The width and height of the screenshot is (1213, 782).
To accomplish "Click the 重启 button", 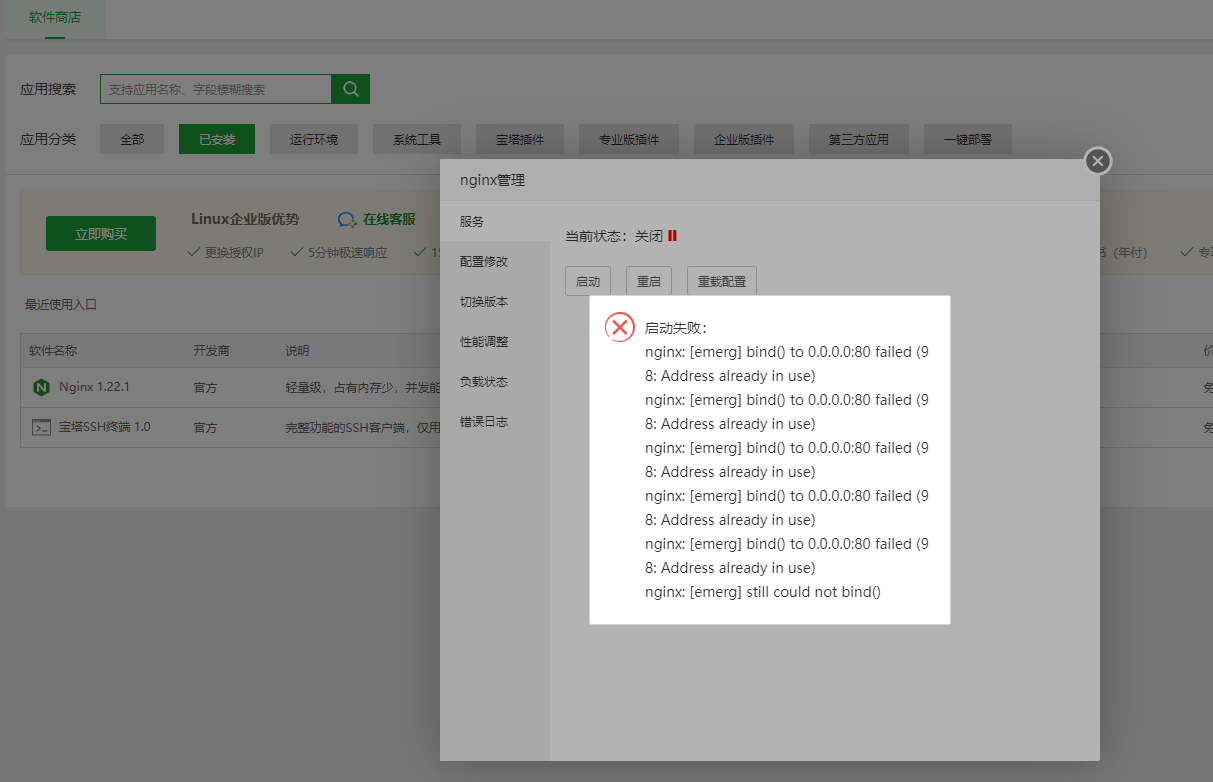I will 649,281.
